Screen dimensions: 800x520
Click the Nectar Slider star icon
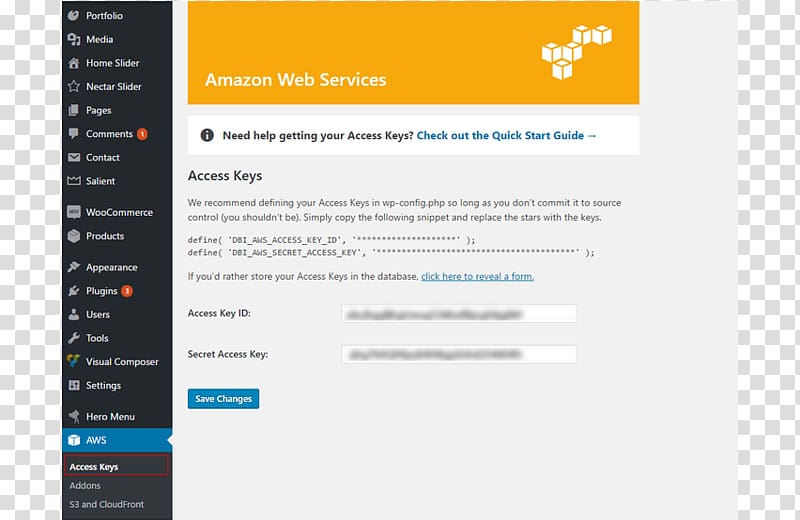tap(73, 86)
